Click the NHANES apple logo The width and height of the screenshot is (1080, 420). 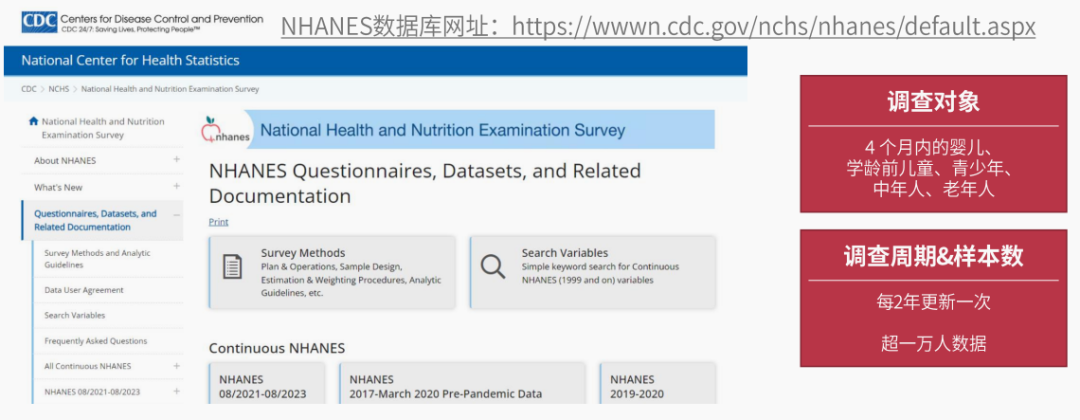tap(226, 129)
